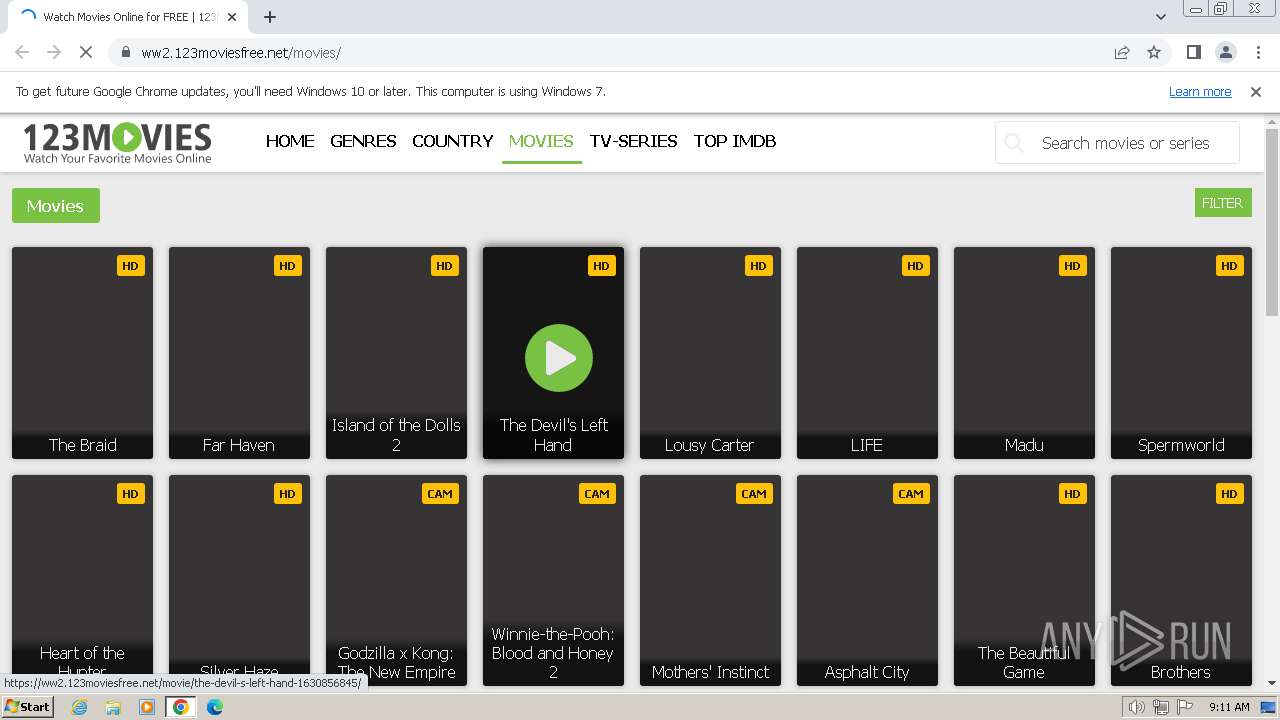This screenshot has height=720, width=1280.
Task: Share this page icon
Action: point(1122,53)
